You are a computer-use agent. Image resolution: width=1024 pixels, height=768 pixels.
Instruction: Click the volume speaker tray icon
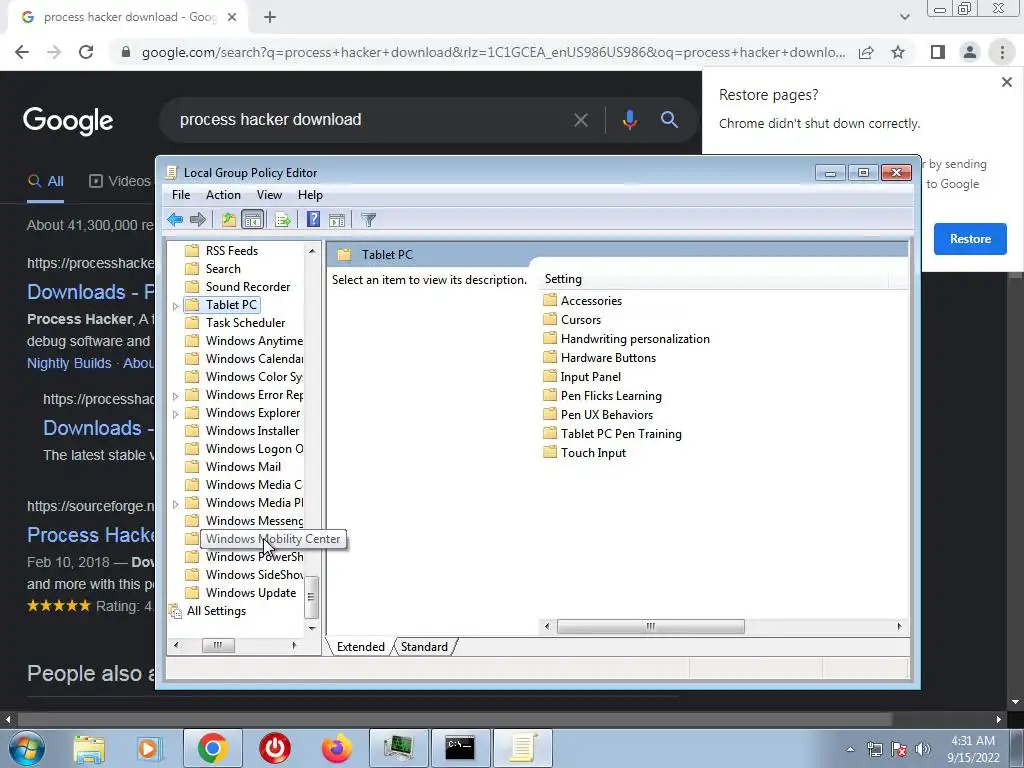(x=922, y=749)
